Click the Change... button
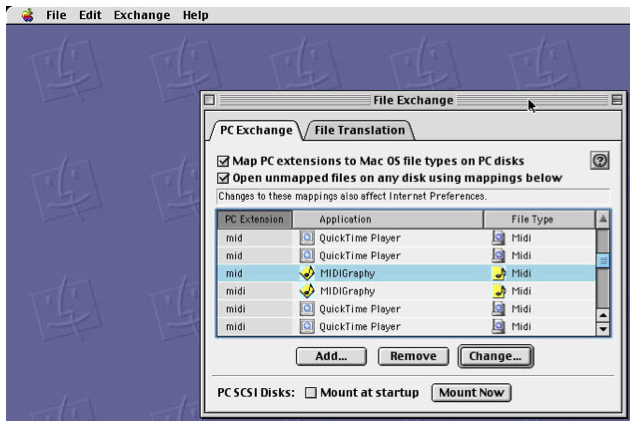The width and height of the screenshot is (635, 424). pyautogui.click(x=495, y=356)
